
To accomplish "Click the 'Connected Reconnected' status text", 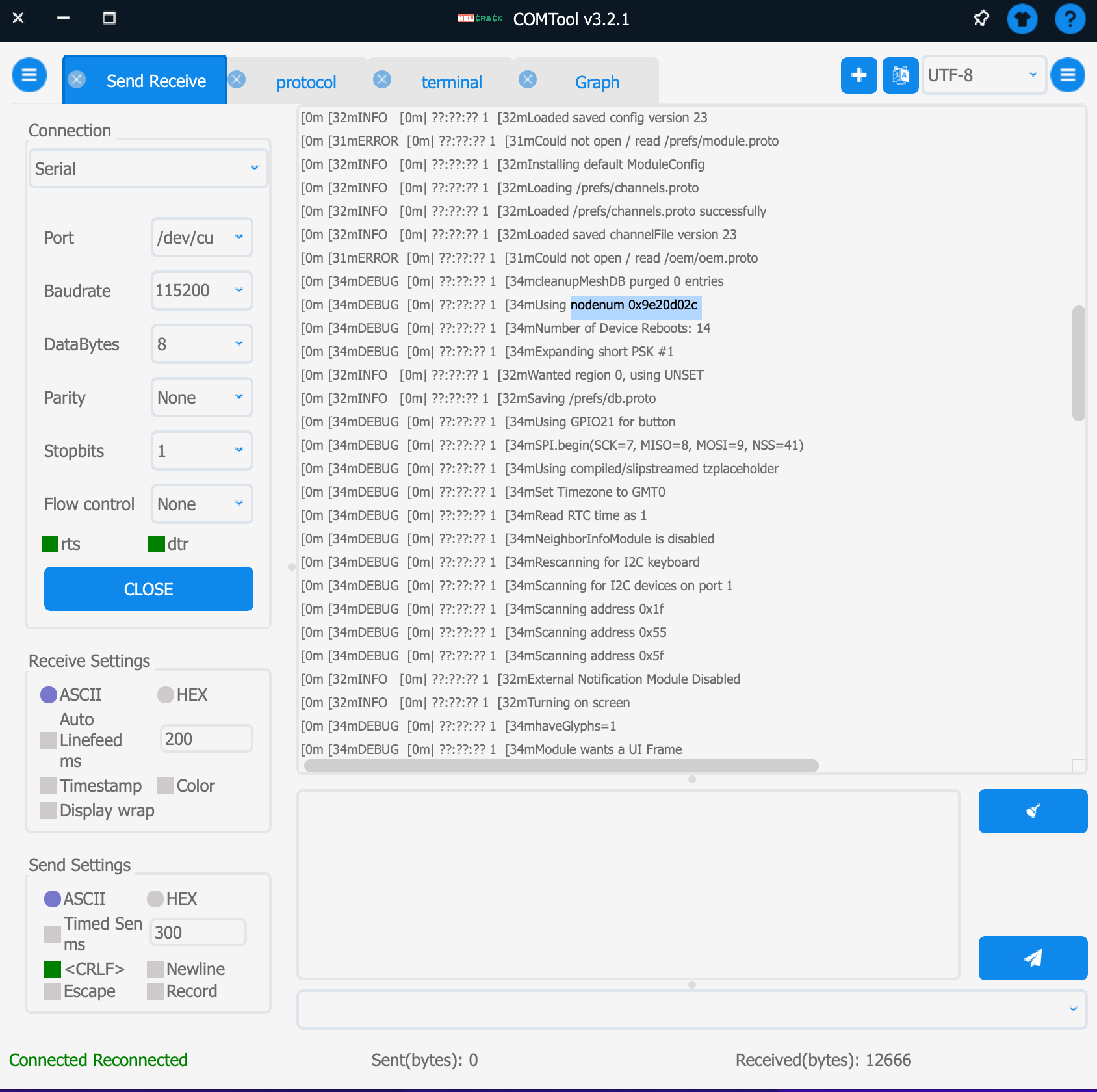I will click(98, 1060).
